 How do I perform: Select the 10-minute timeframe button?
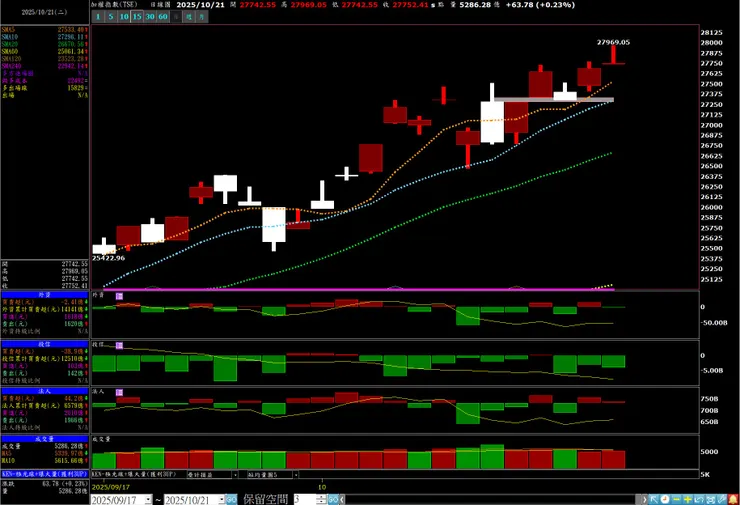click(x=124, y=17)
